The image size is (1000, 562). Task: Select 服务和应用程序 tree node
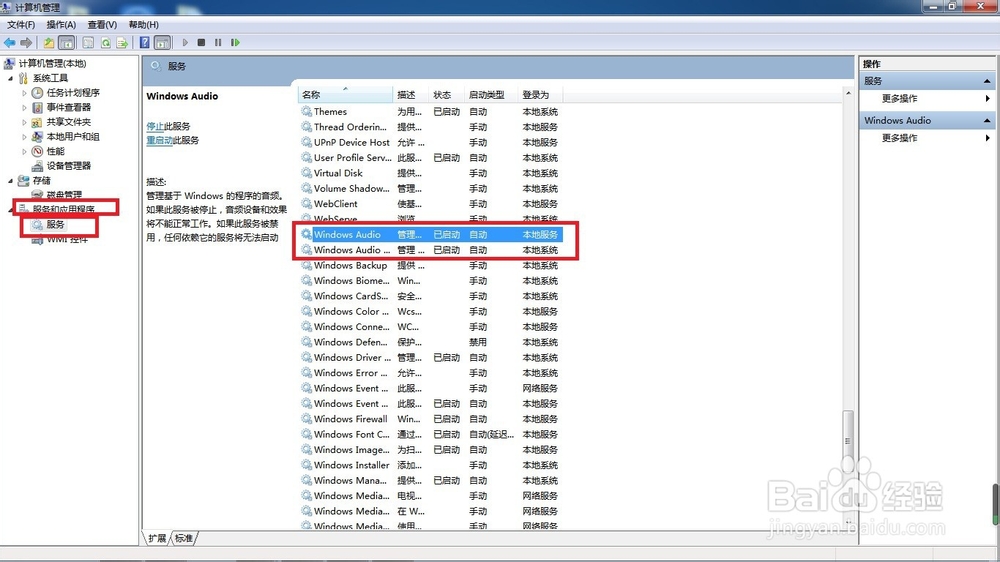click(x=63, y=209)
